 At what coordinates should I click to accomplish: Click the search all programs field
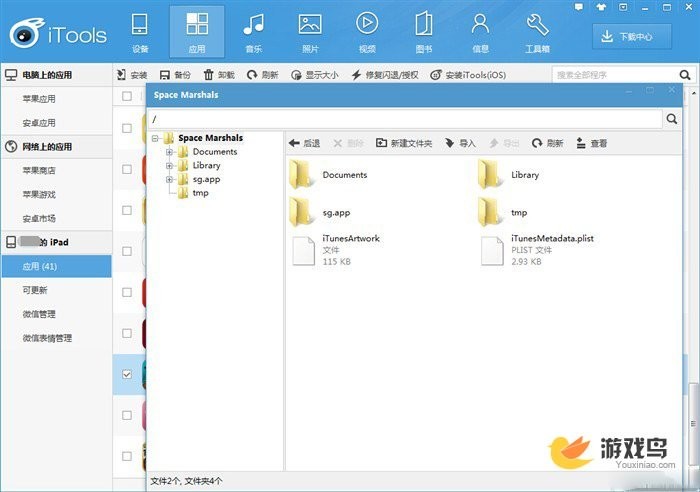[615, 75]
